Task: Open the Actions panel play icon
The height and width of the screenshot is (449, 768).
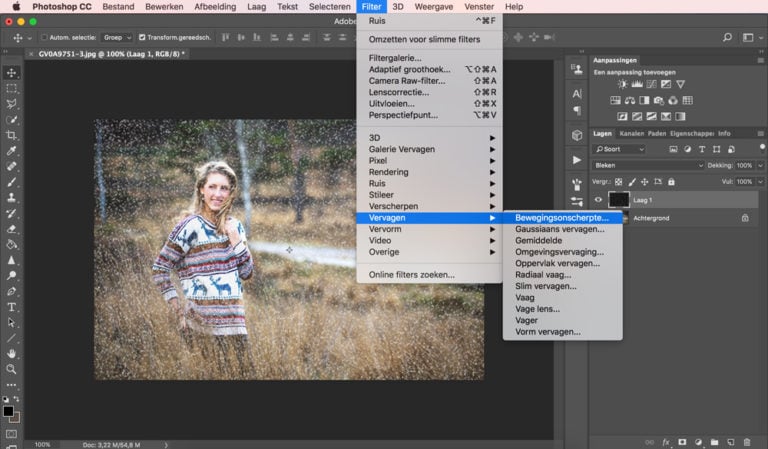Action: tap(577, 160)
